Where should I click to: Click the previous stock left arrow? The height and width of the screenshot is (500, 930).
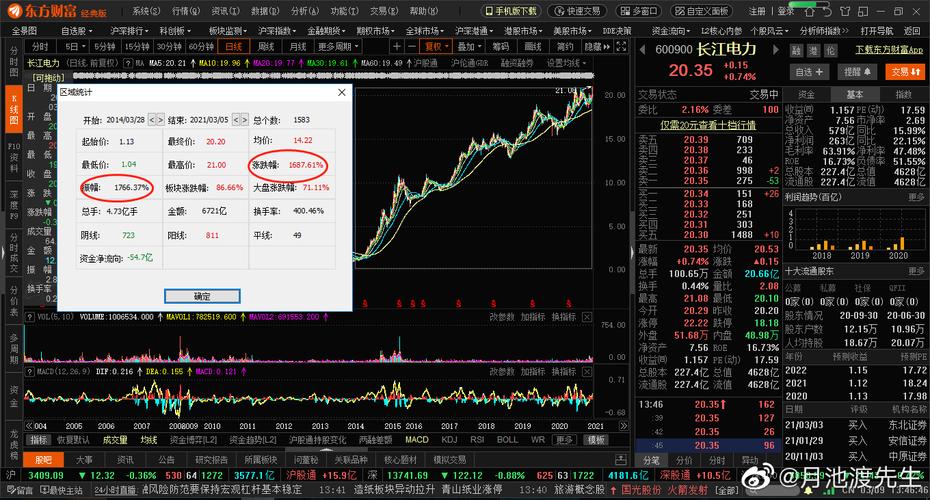coord(642,50)
